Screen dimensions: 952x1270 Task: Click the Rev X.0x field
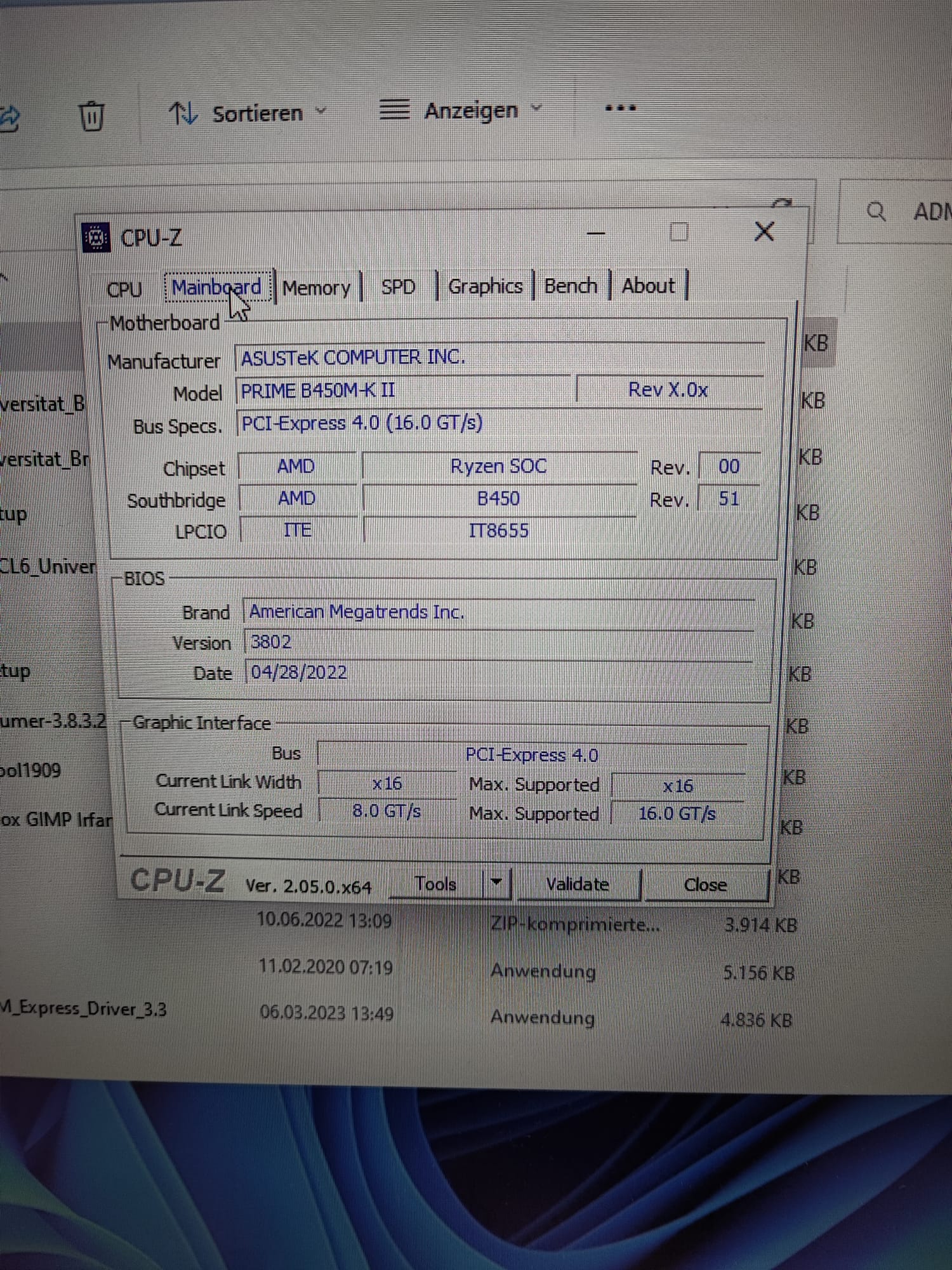[669, 389]
